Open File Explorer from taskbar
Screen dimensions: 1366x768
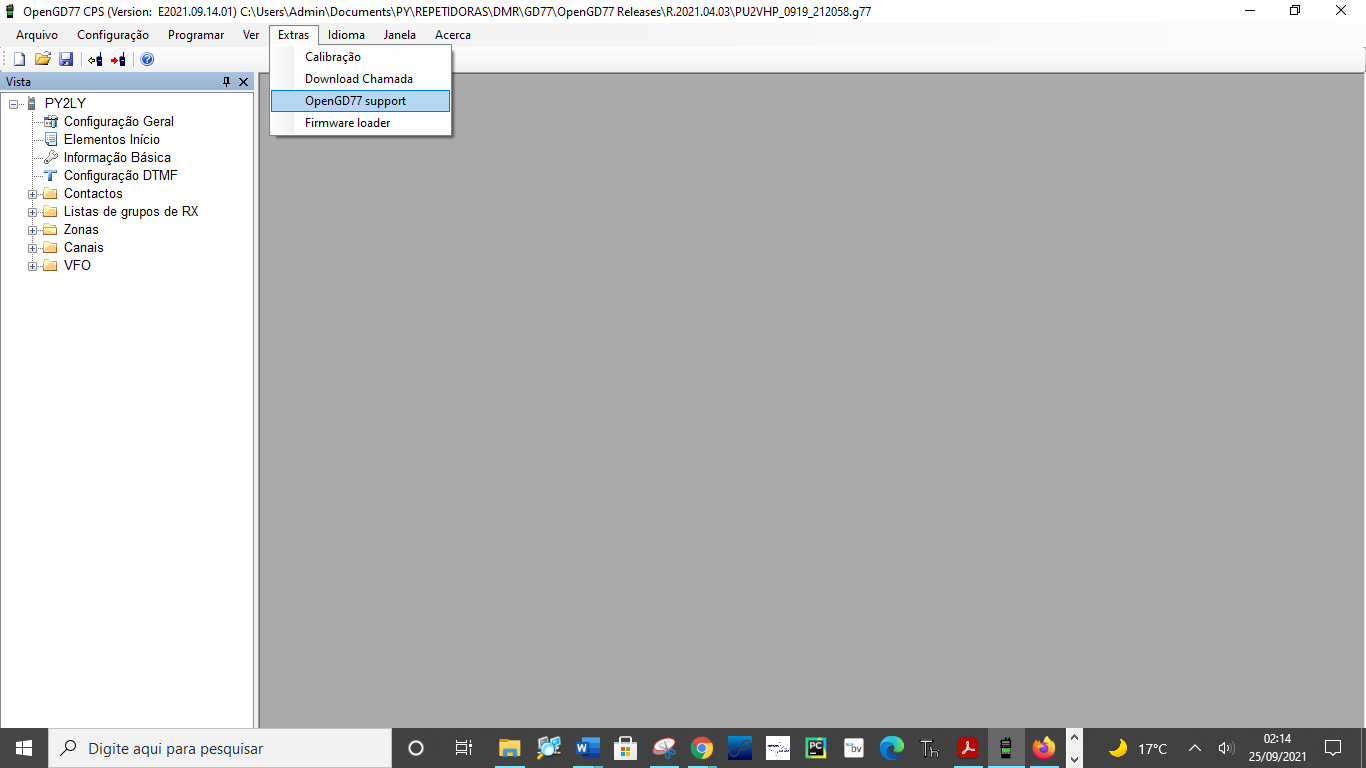(x=510, y=748)
